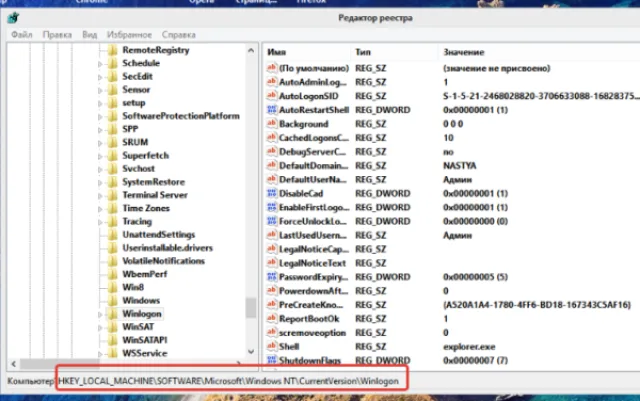Open the Вид menu
The width and height of the screenshot is (640, 401).
coord(89,35)
